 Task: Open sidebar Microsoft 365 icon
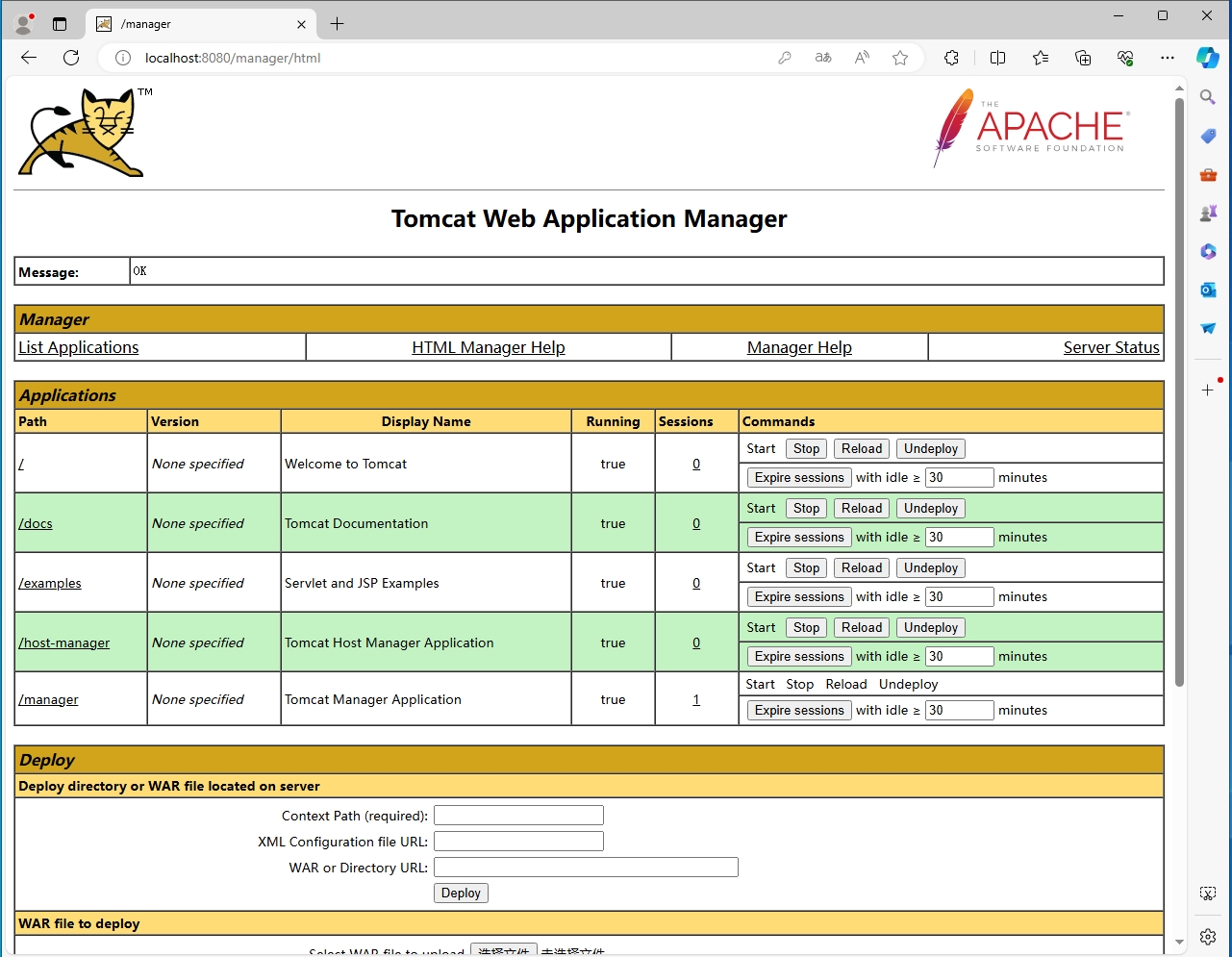click(x=1208, y=251)
